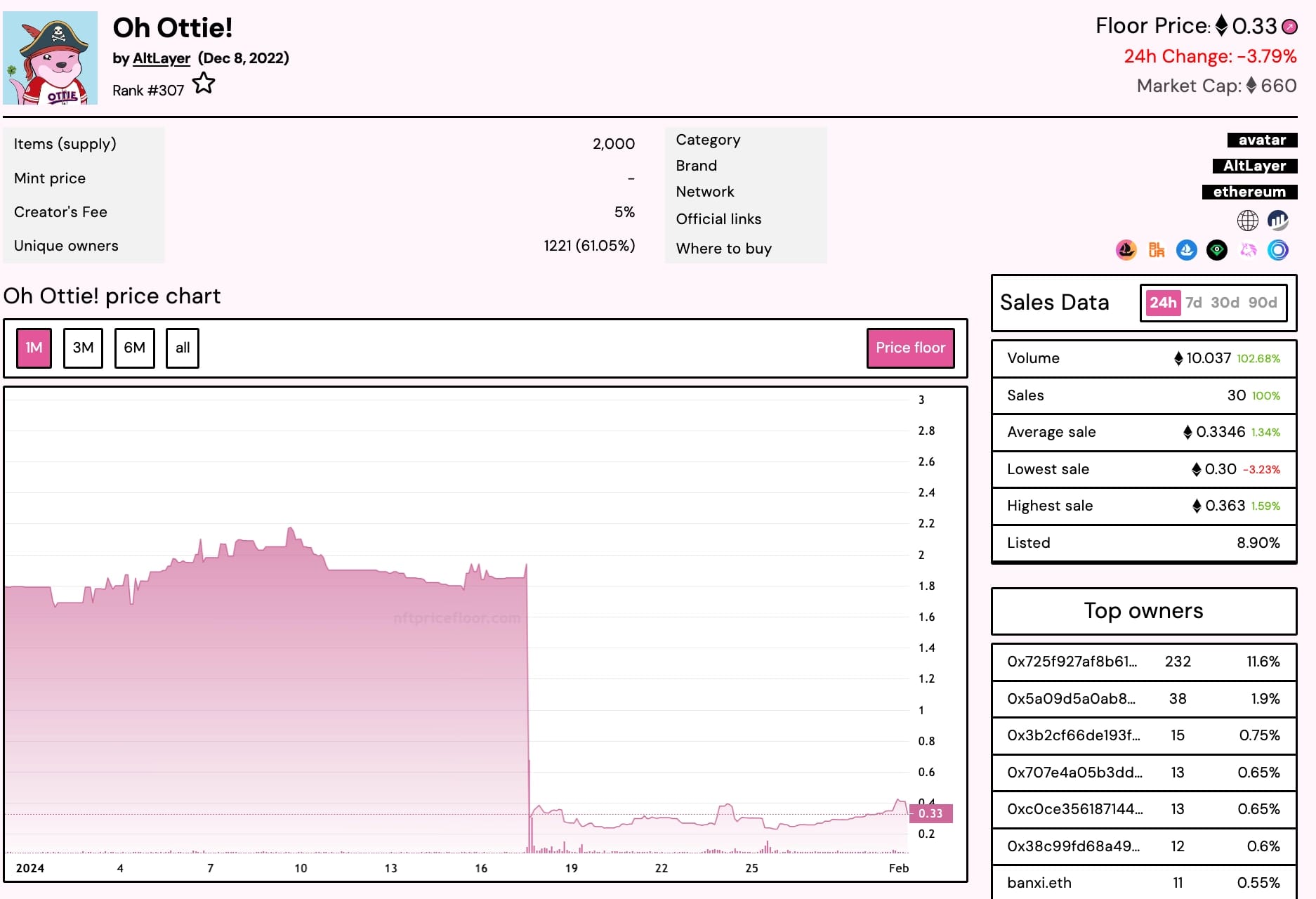1316x899 pixels.
Task: Click the globe website icon
Action: pyautogui.click(x=1247, y=220)
